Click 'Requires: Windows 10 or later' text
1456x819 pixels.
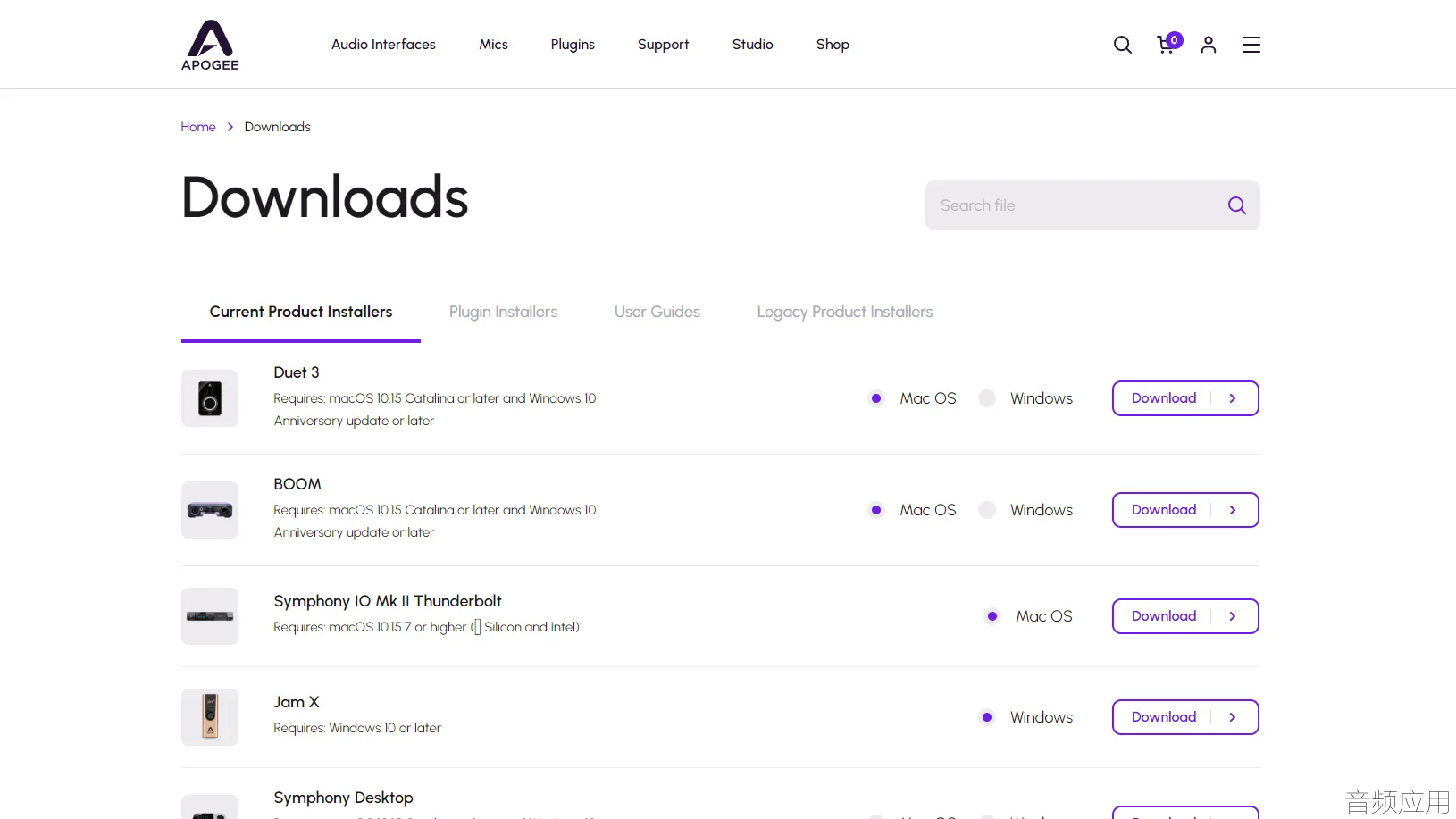point(357,728)
